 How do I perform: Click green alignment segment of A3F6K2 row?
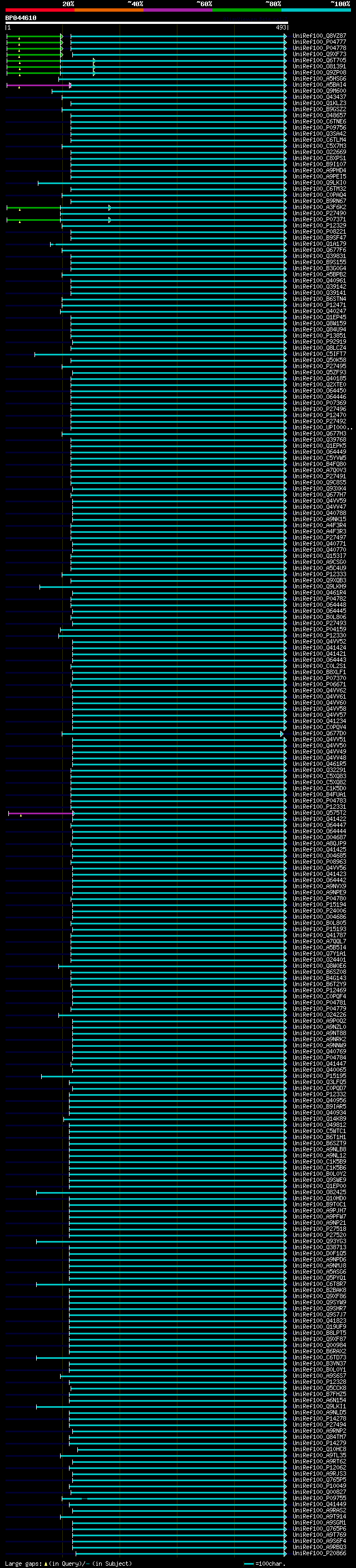coord(33,207)
